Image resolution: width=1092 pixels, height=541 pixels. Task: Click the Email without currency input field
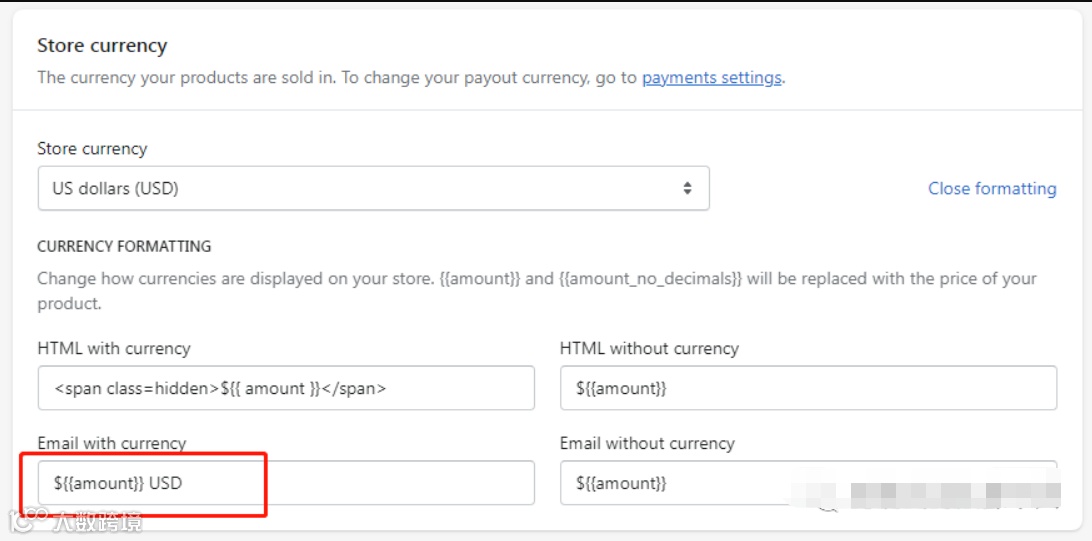point(808,483)
